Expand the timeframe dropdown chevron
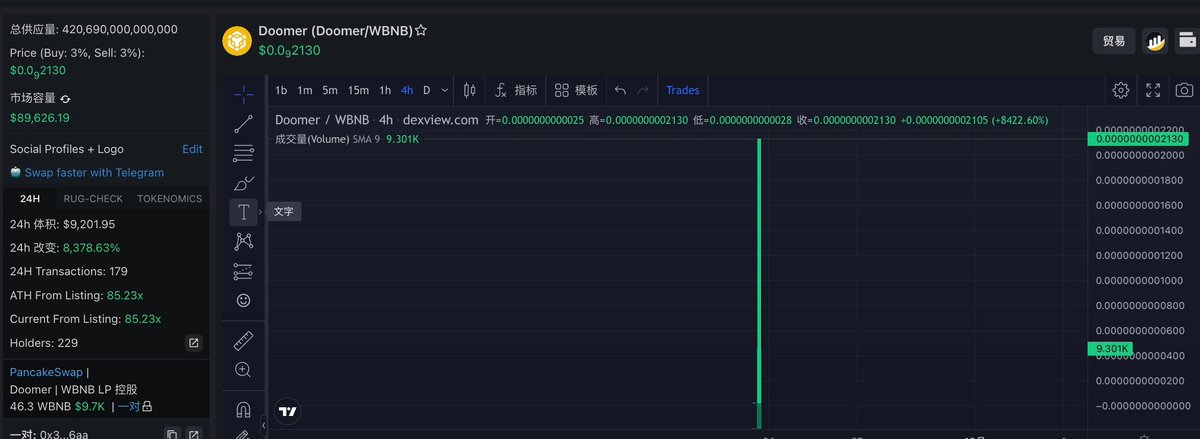 click(445, 90)
